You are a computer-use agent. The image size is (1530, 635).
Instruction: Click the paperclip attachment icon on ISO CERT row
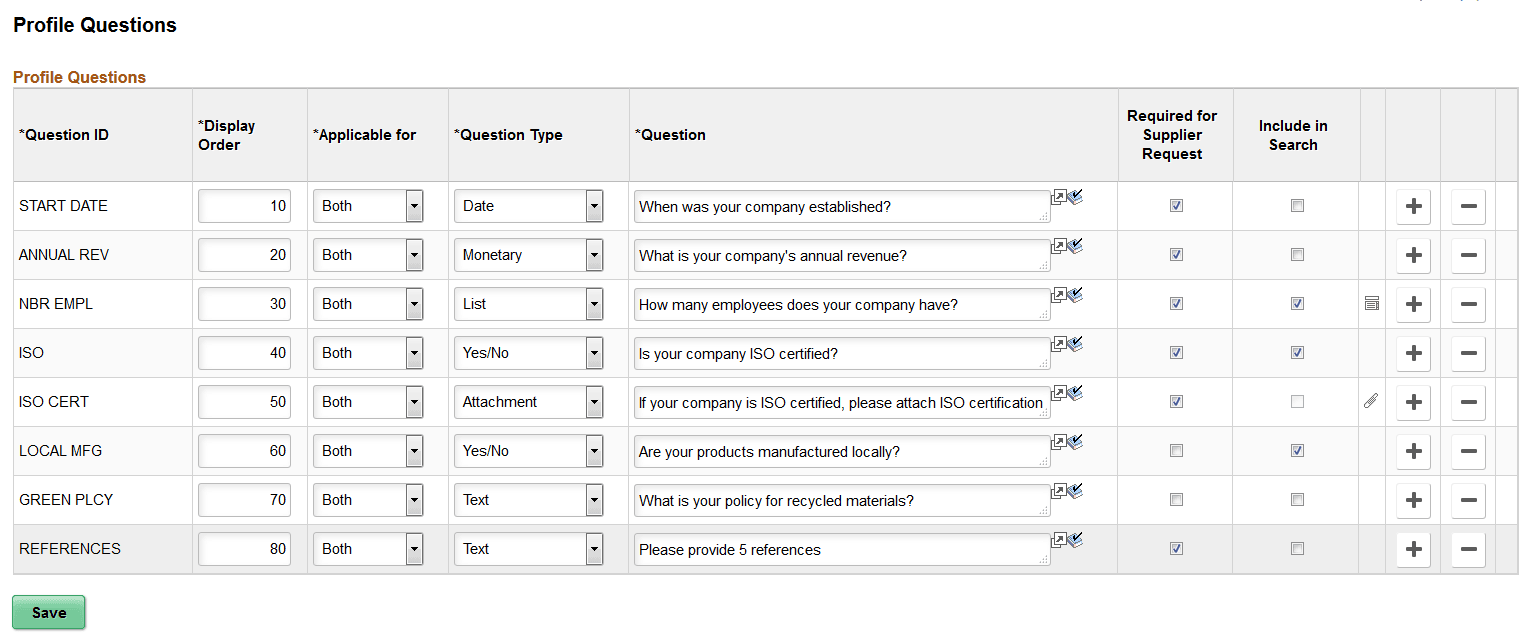[x=1371, y=401]
